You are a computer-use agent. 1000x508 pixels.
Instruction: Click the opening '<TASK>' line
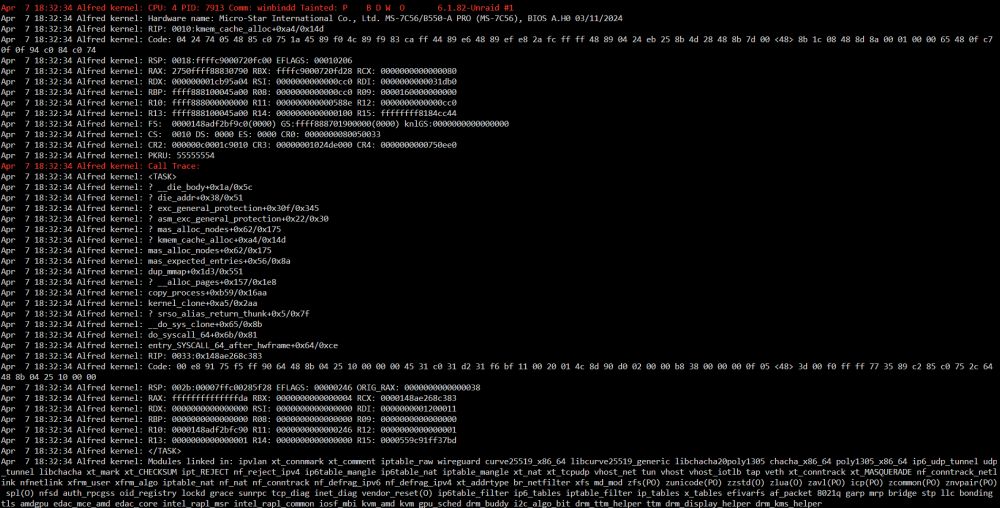89,177
